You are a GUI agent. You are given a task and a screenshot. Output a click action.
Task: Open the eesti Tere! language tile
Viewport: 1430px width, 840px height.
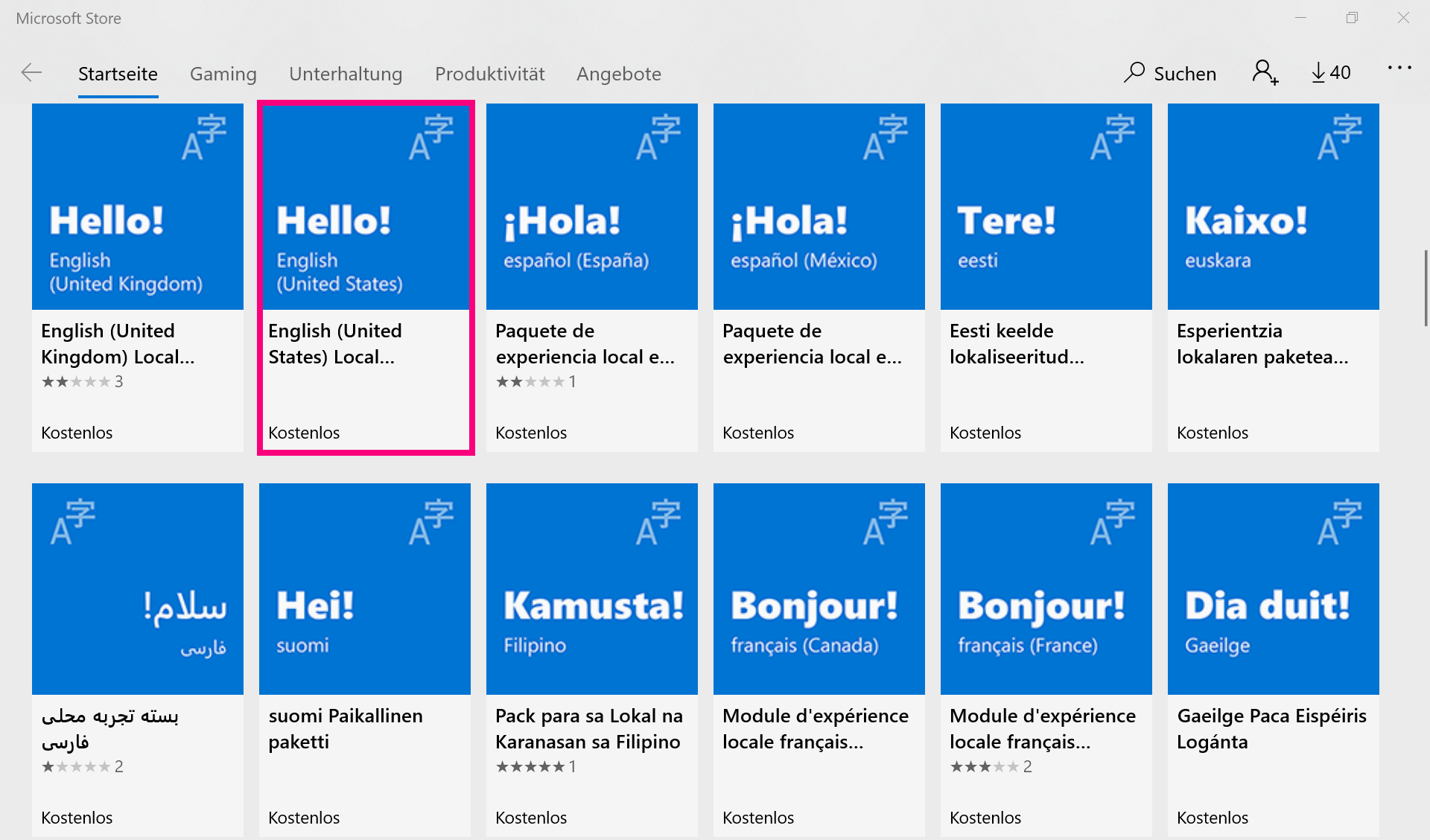pyautogui.click(x=1046, y=207)
